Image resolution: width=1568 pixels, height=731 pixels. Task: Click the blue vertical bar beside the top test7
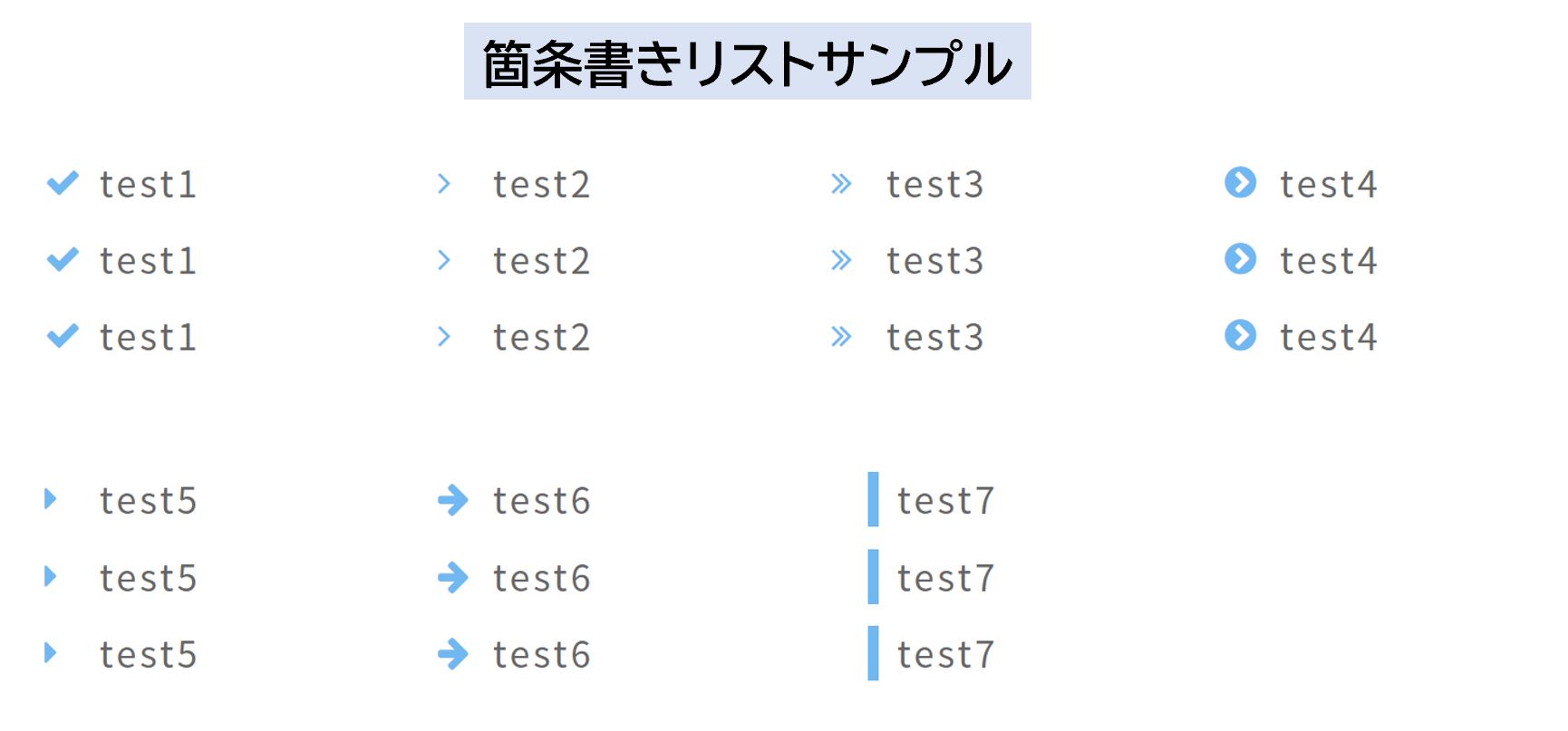(x=873, y=499)
